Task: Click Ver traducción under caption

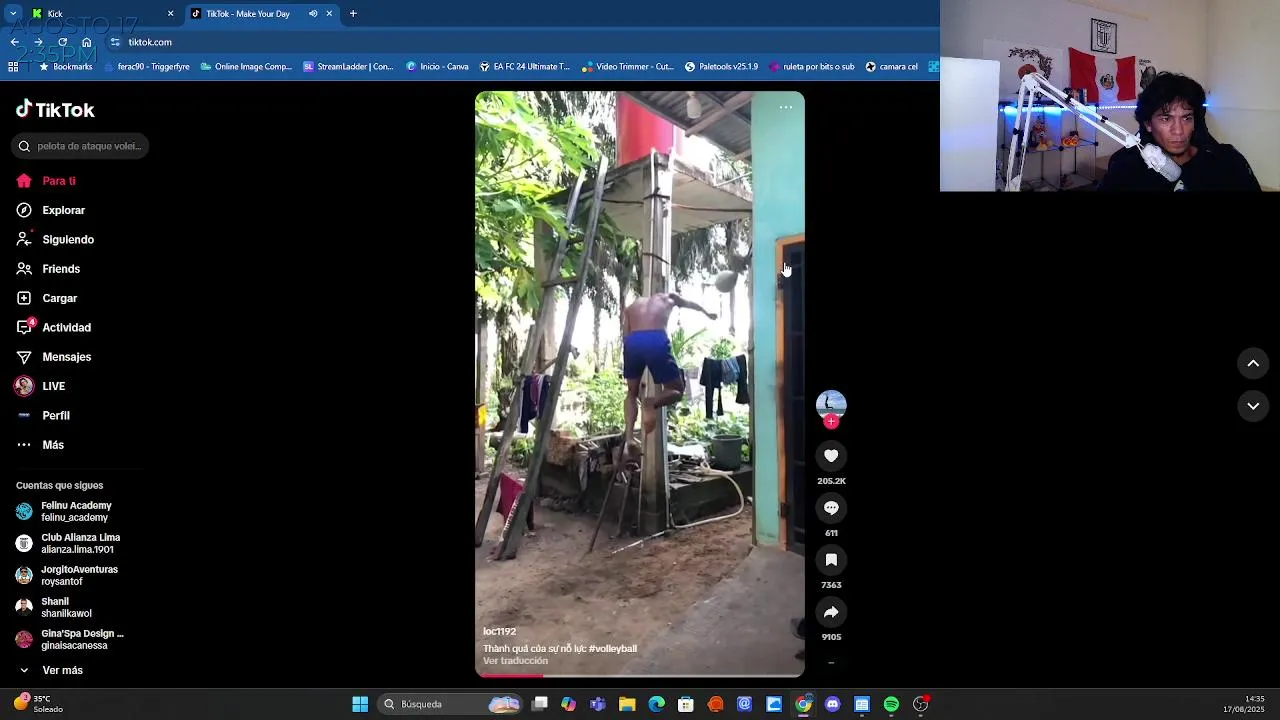Action: [x=515, y=661]
